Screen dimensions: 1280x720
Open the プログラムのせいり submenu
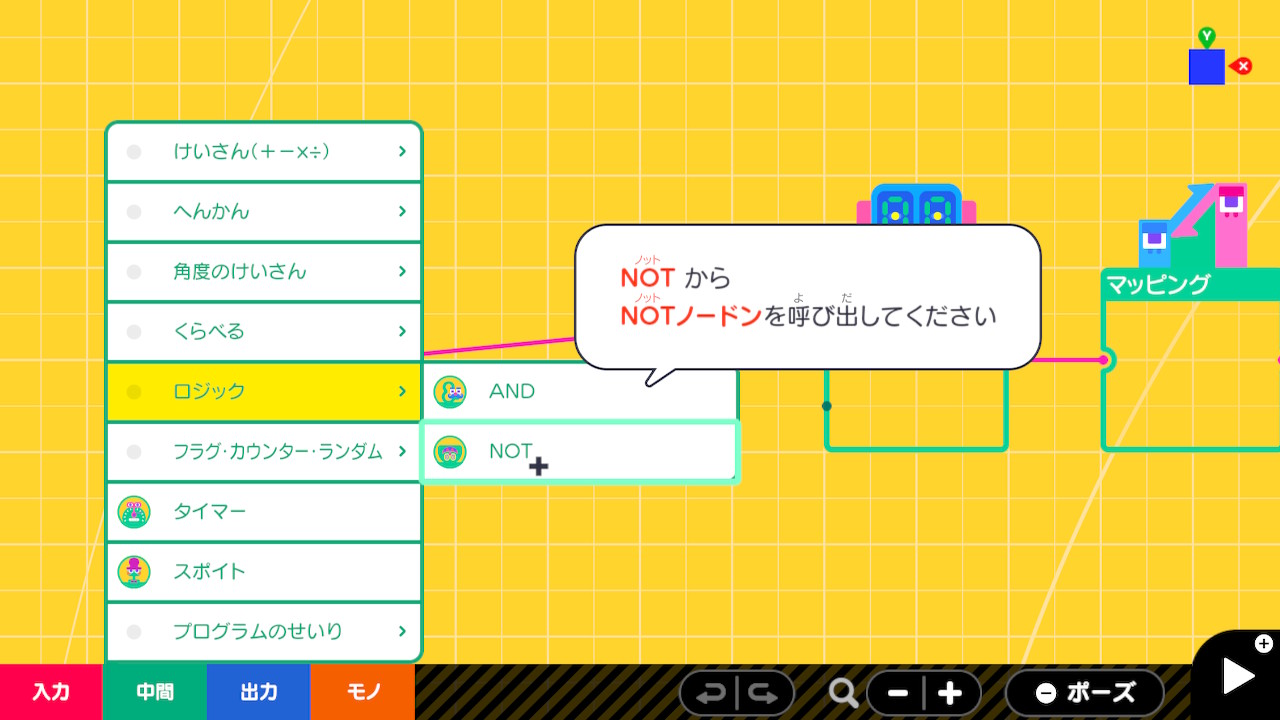point(264,632)
